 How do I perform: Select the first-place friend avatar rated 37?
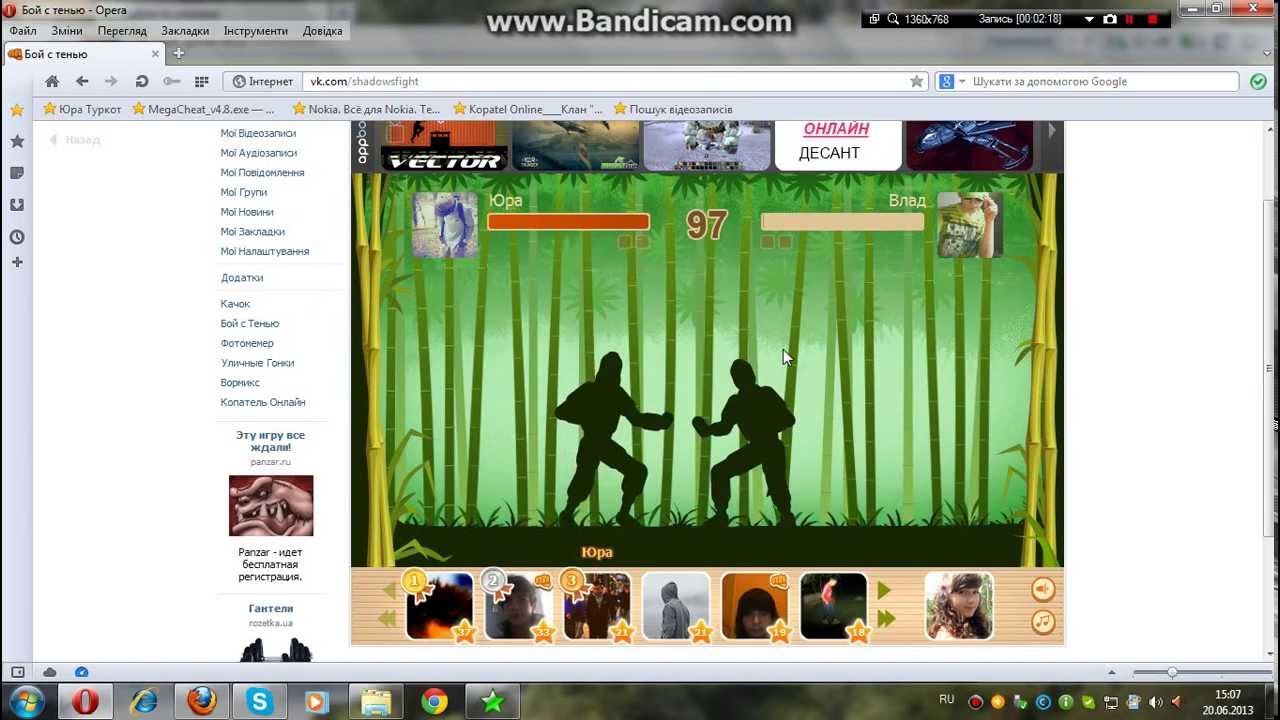click(439, 606)
